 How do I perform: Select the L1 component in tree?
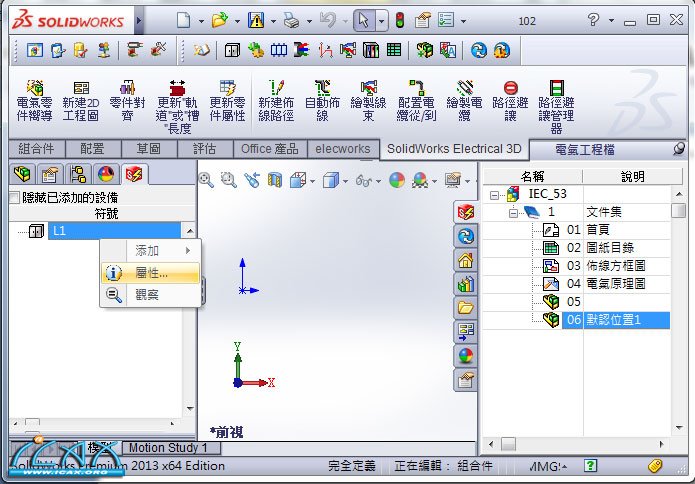[x=114, y=231]
